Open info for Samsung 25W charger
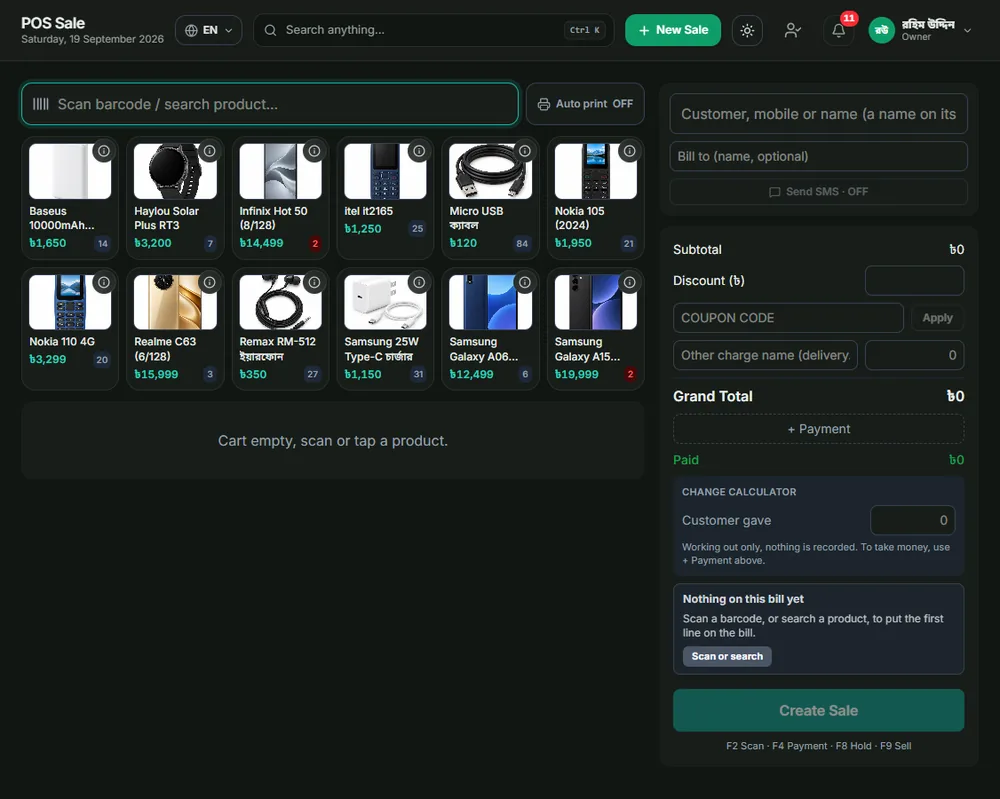This screenshot has height=799, width=1000. (419, 282)
